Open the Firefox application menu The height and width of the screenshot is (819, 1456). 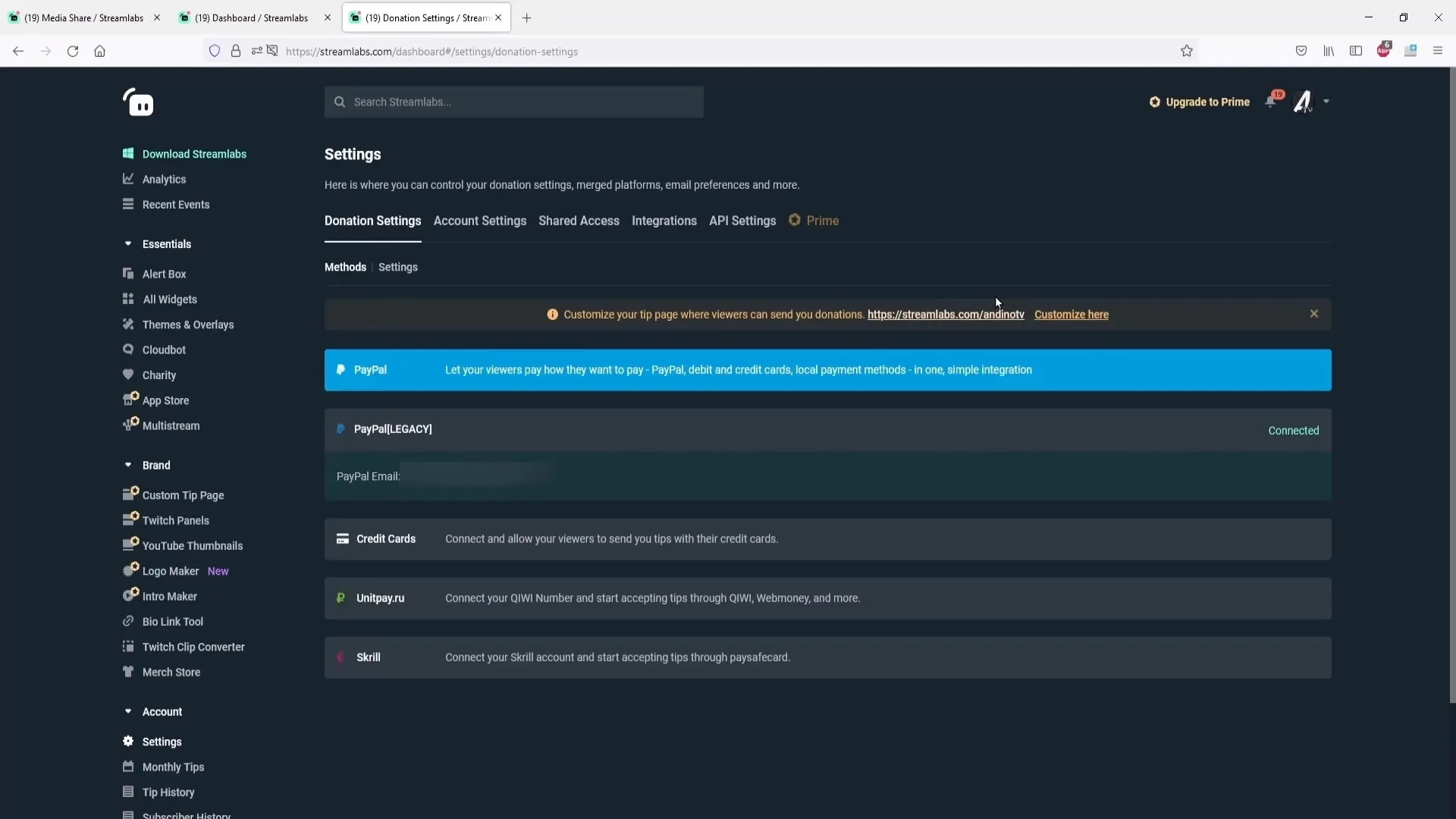1438,51
